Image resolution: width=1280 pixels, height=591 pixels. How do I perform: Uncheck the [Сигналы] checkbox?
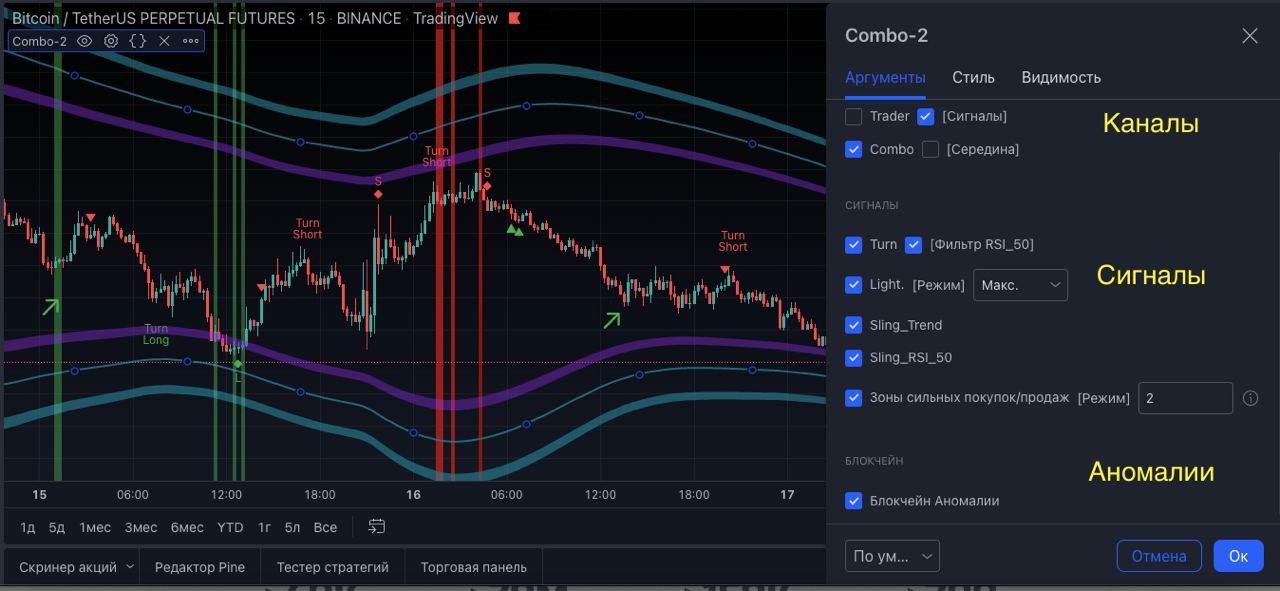click(x=925, y=116)
